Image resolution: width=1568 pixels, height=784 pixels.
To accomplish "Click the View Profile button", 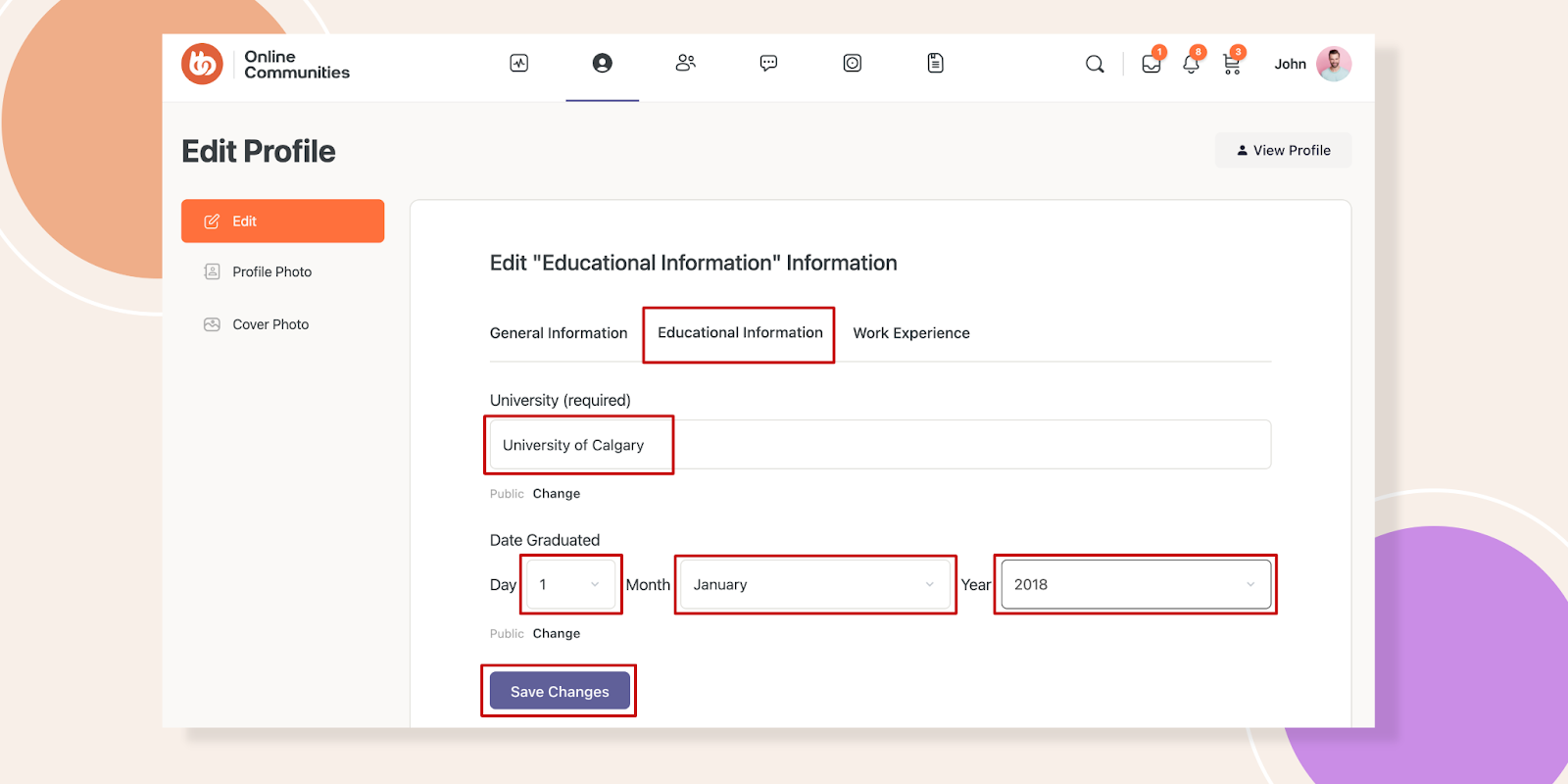I will (x=1284, y=150).
